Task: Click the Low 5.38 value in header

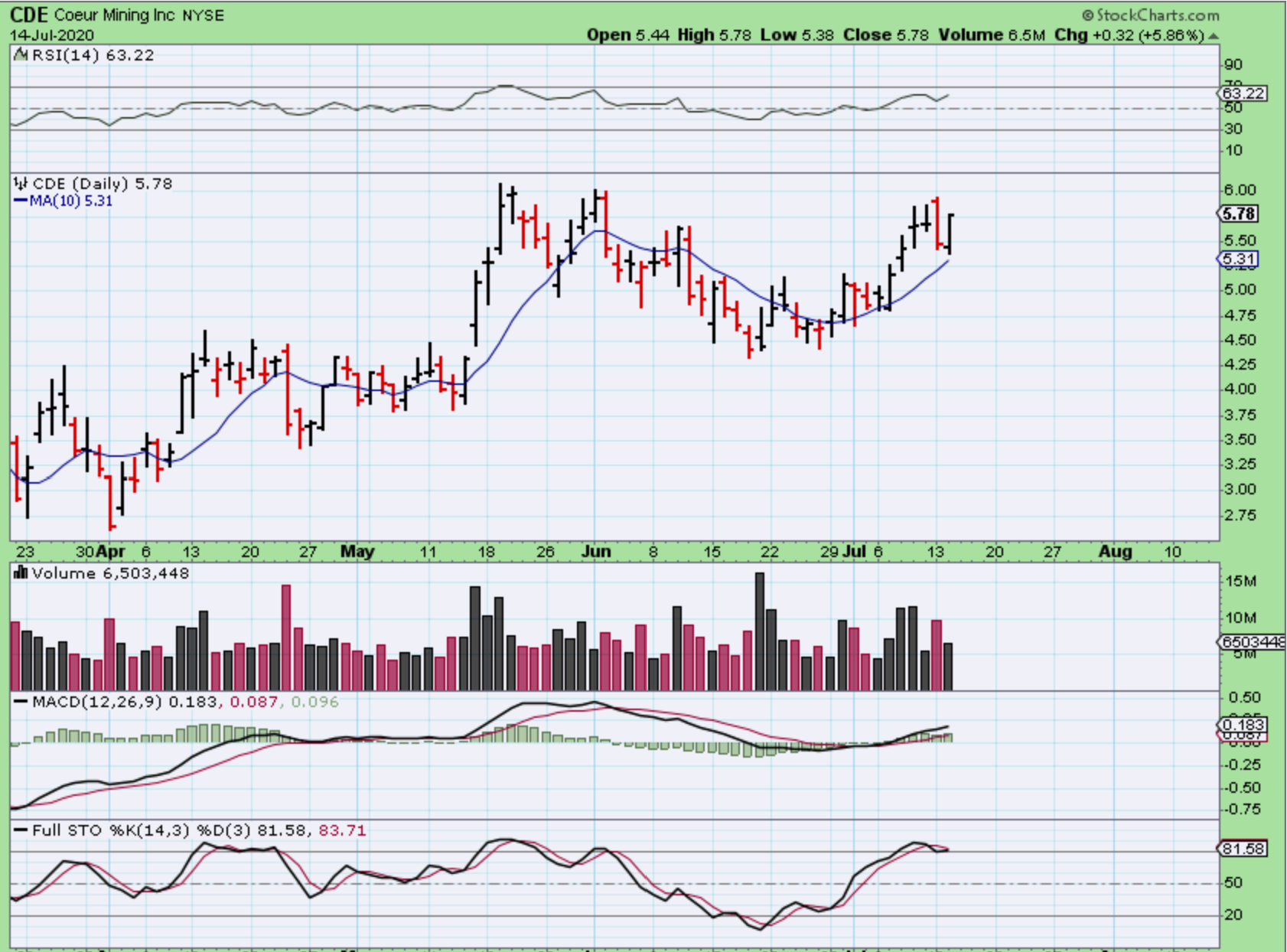Action: click(x=797, y=35)
